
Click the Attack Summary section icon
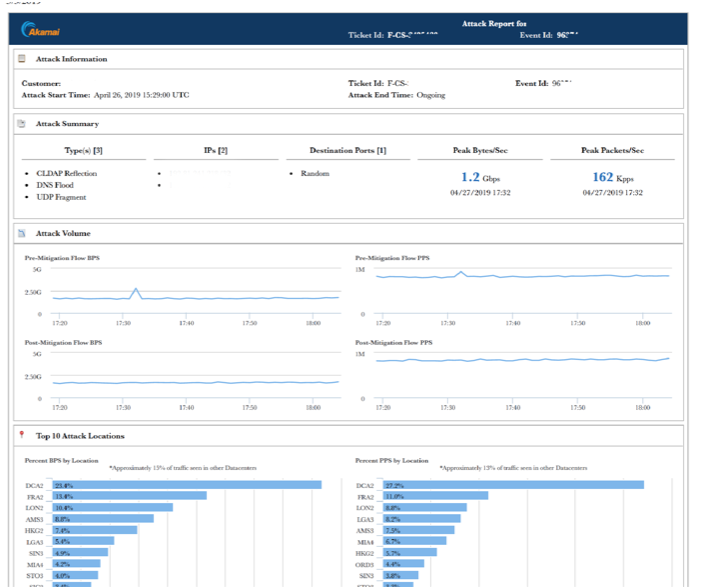tap(22, 124)
